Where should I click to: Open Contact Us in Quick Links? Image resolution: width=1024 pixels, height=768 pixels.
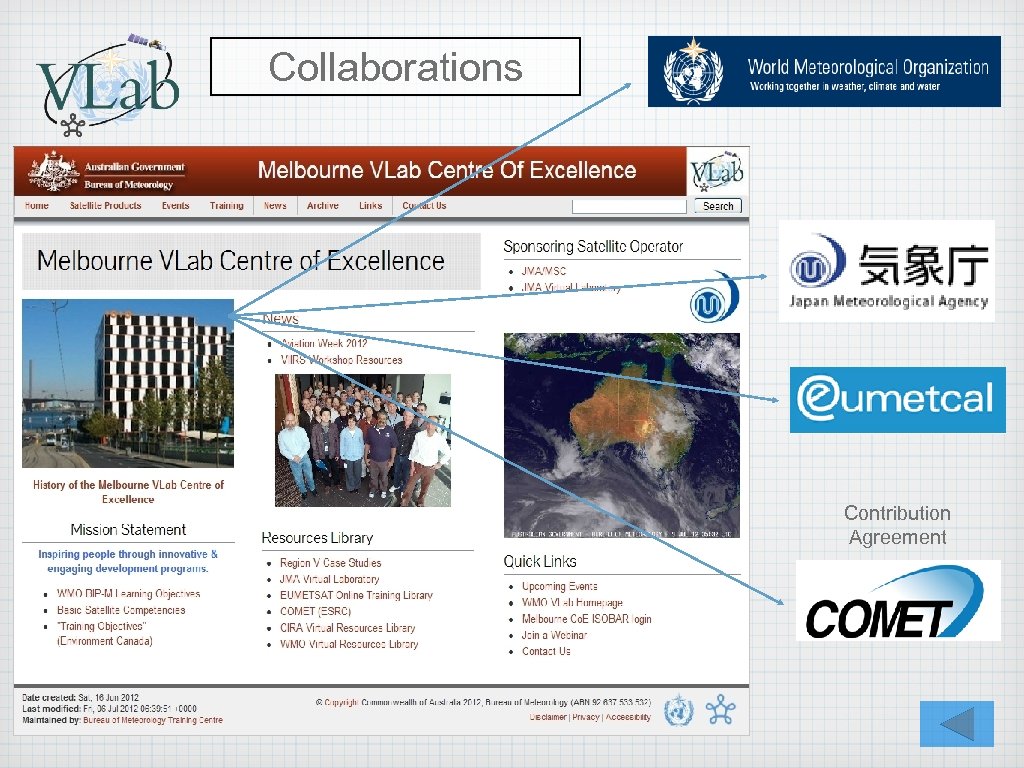coord(546,651)
